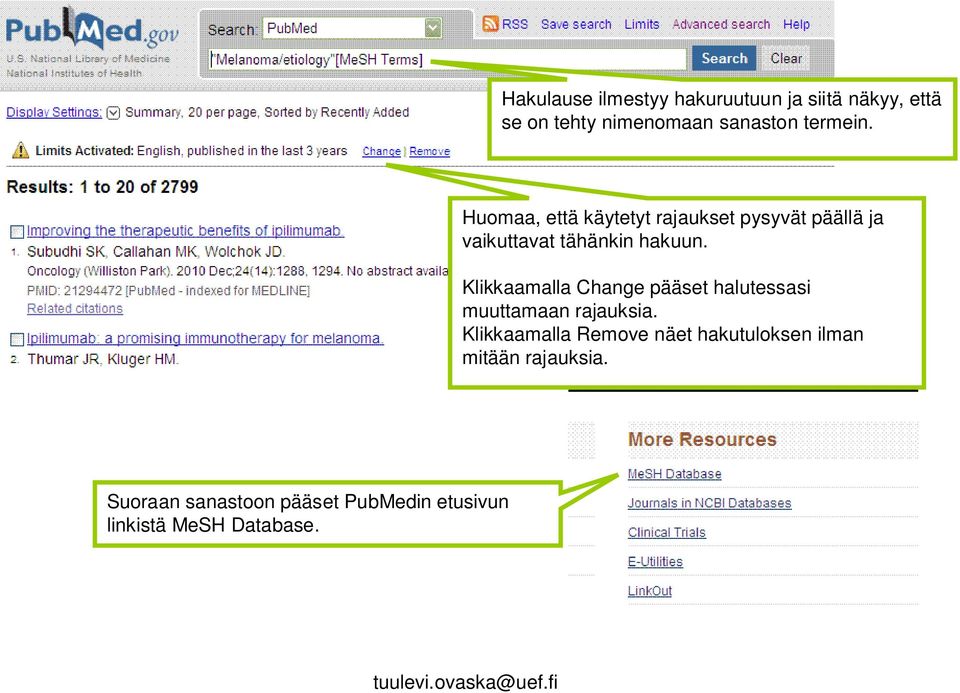
Task: Click Remove to clear limits
Action: (x=430, y=151)
